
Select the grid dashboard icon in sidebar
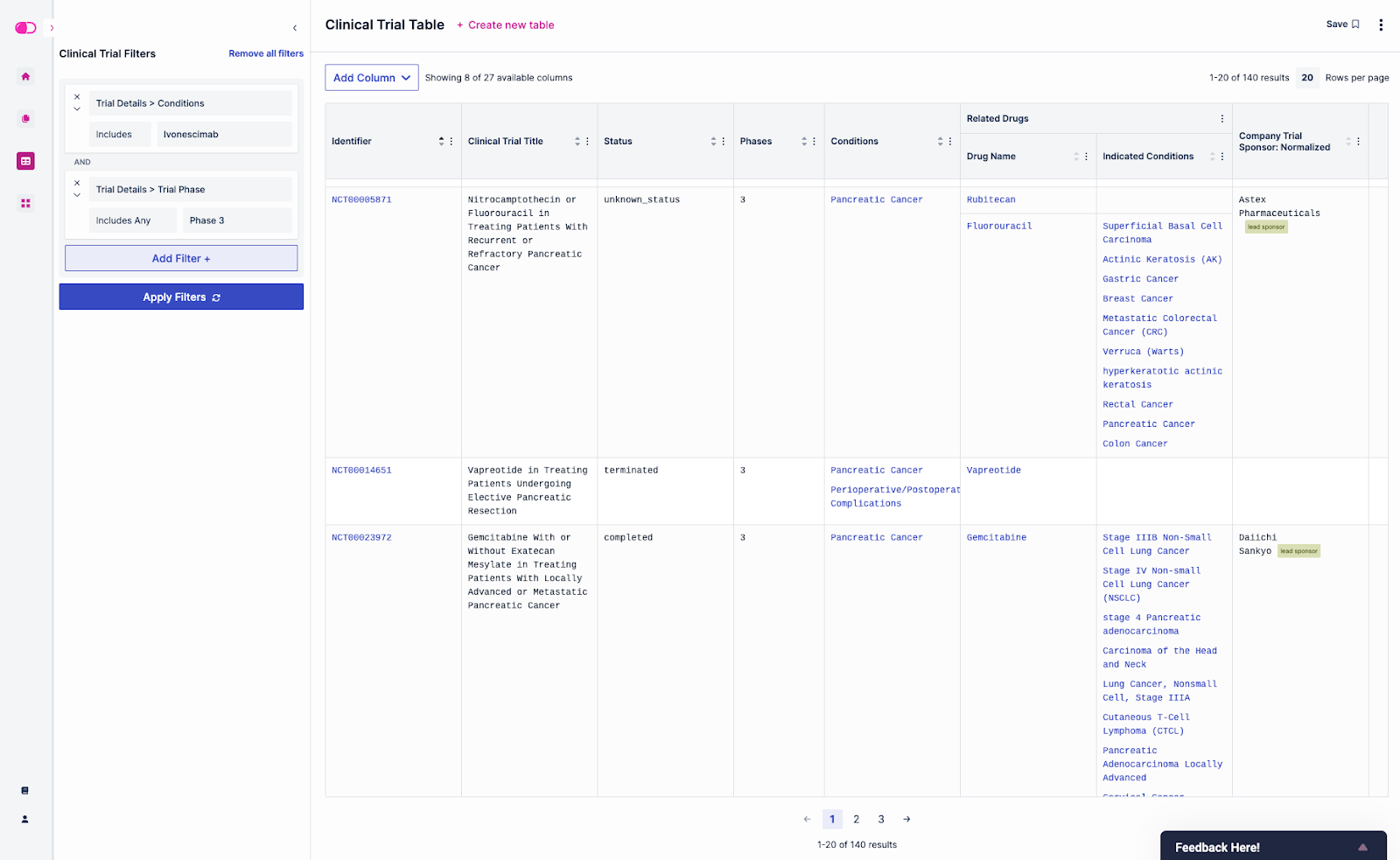point(25,204)
